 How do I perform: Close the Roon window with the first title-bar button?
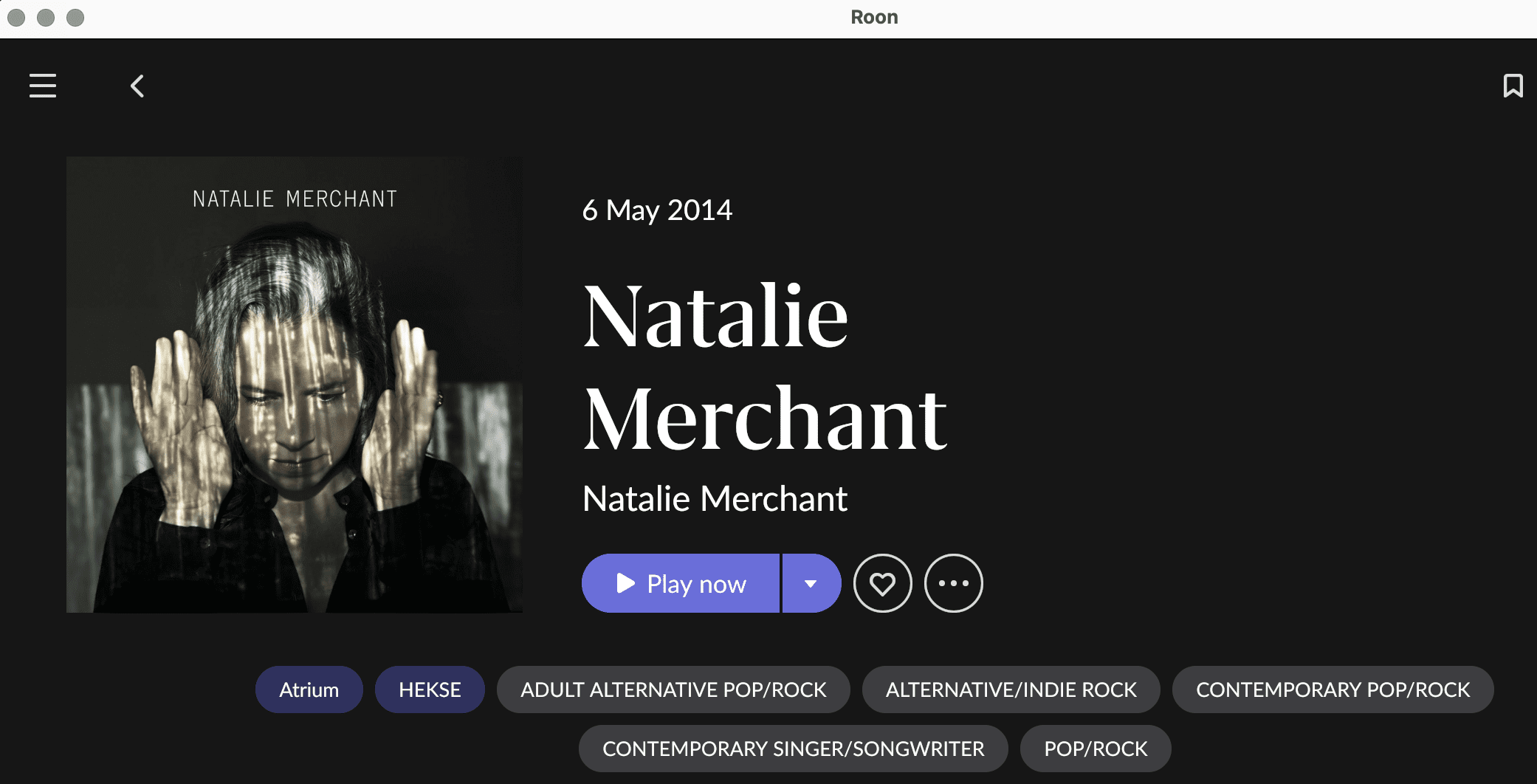16,17
